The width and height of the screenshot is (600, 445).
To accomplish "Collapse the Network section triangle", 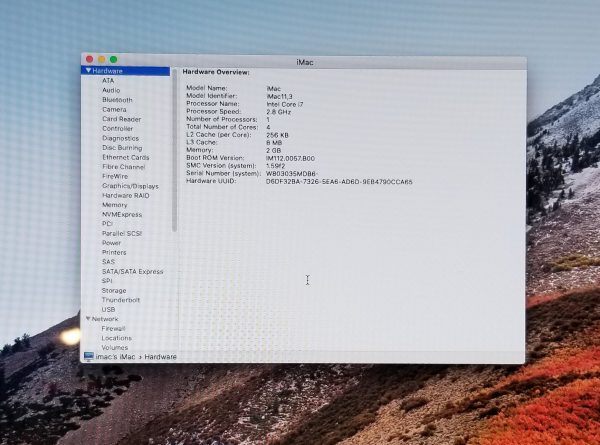I will tap(88, 319).
